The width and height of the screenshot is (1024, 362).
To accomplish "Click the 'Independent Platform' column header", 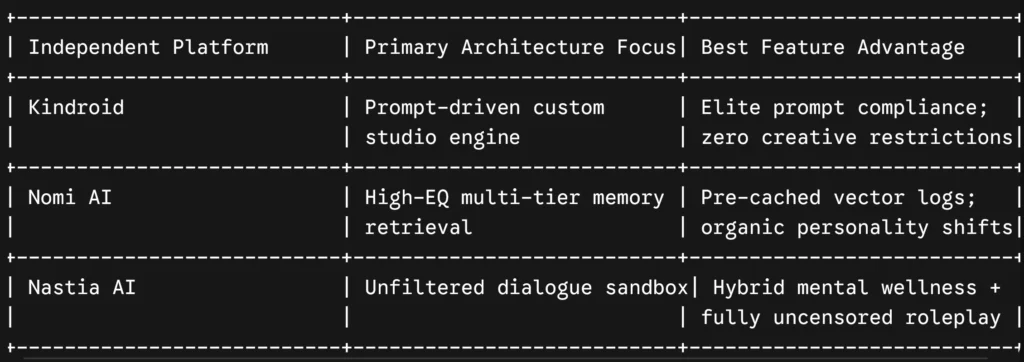I will pos(148,48).
